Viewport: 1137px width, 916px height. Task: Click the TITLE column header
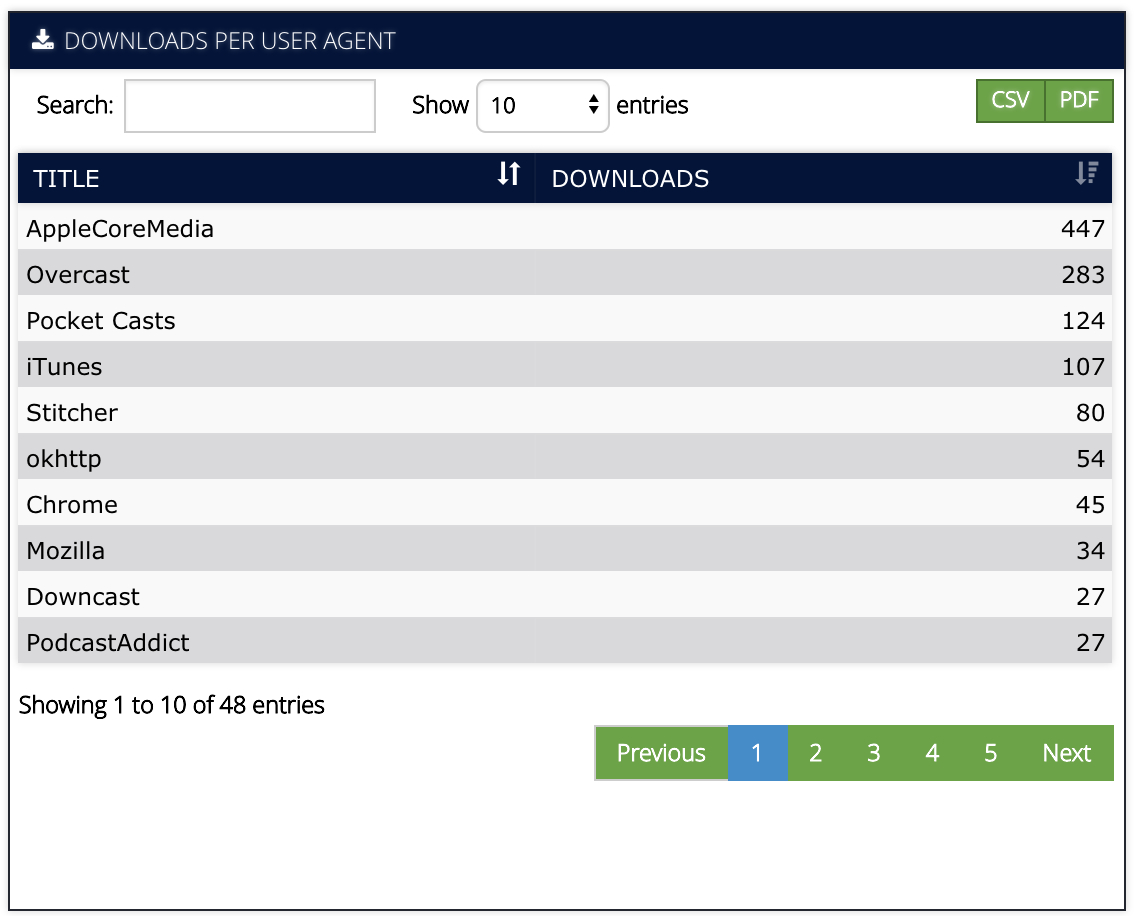[x=66, y=179]
